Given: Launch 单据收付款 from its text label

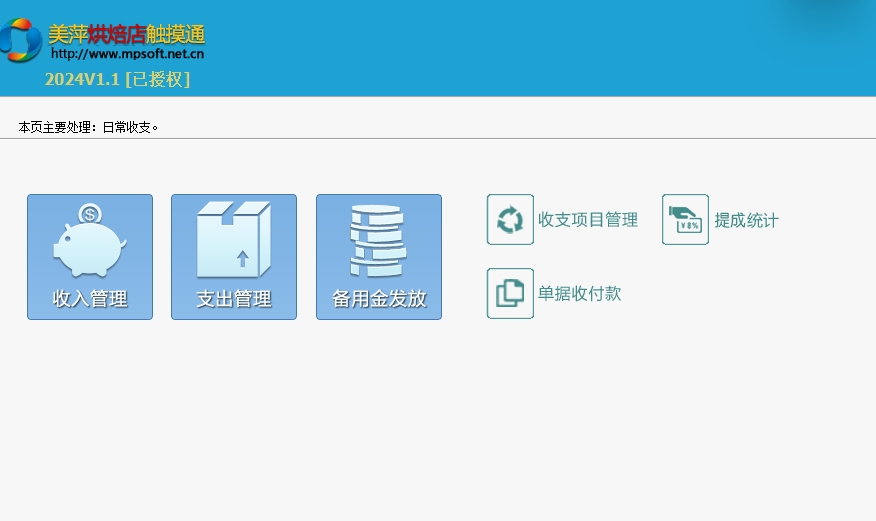Looking at the screenshot, I should (x=579, y=294).
